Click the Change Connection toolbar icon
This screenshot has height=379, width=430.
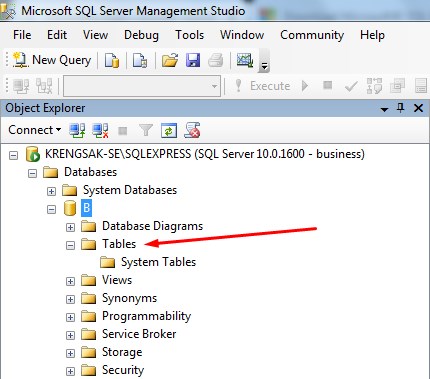[44, 86]
